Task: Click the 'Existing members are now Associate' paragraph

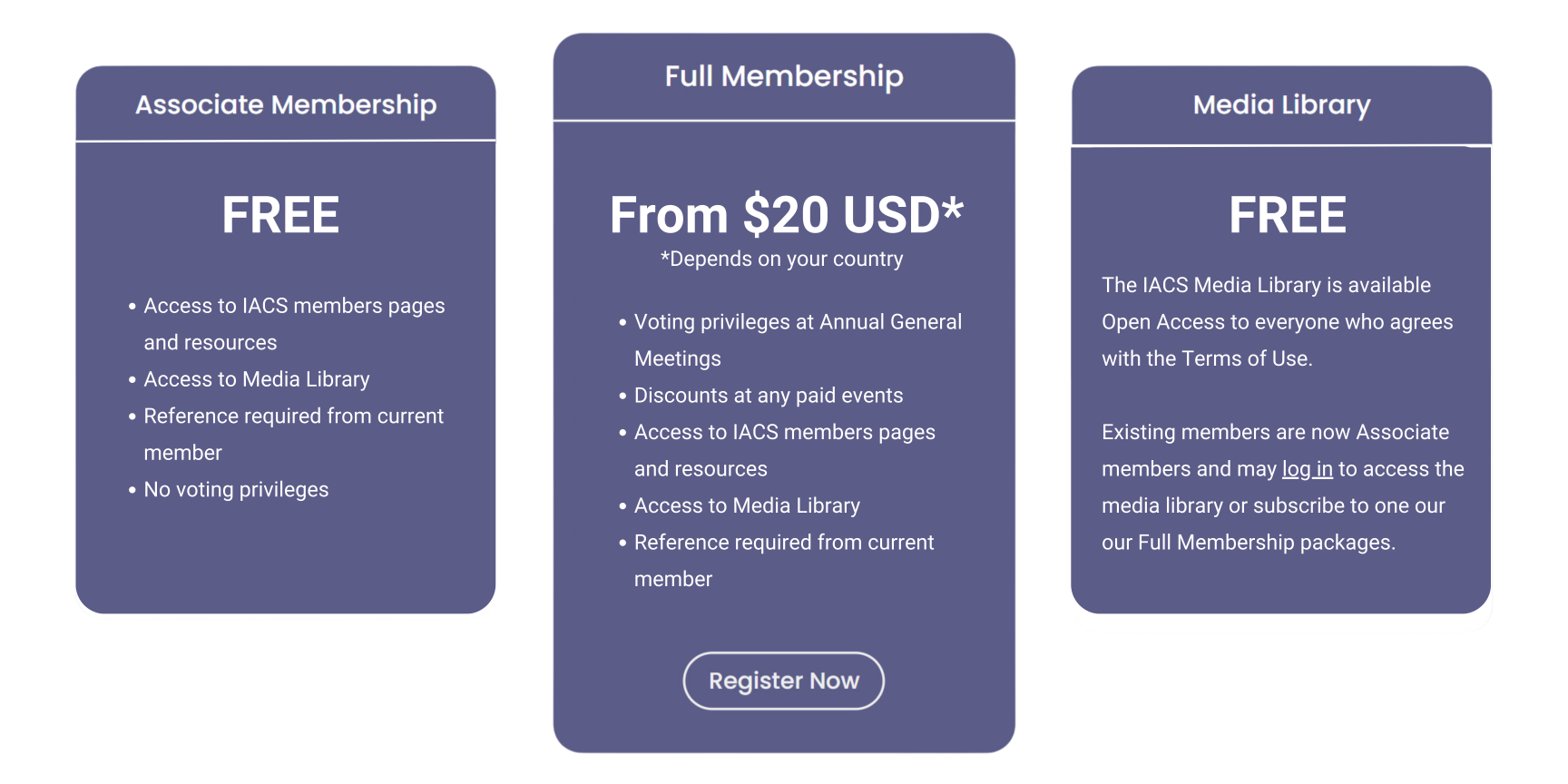Action: 1275,433
